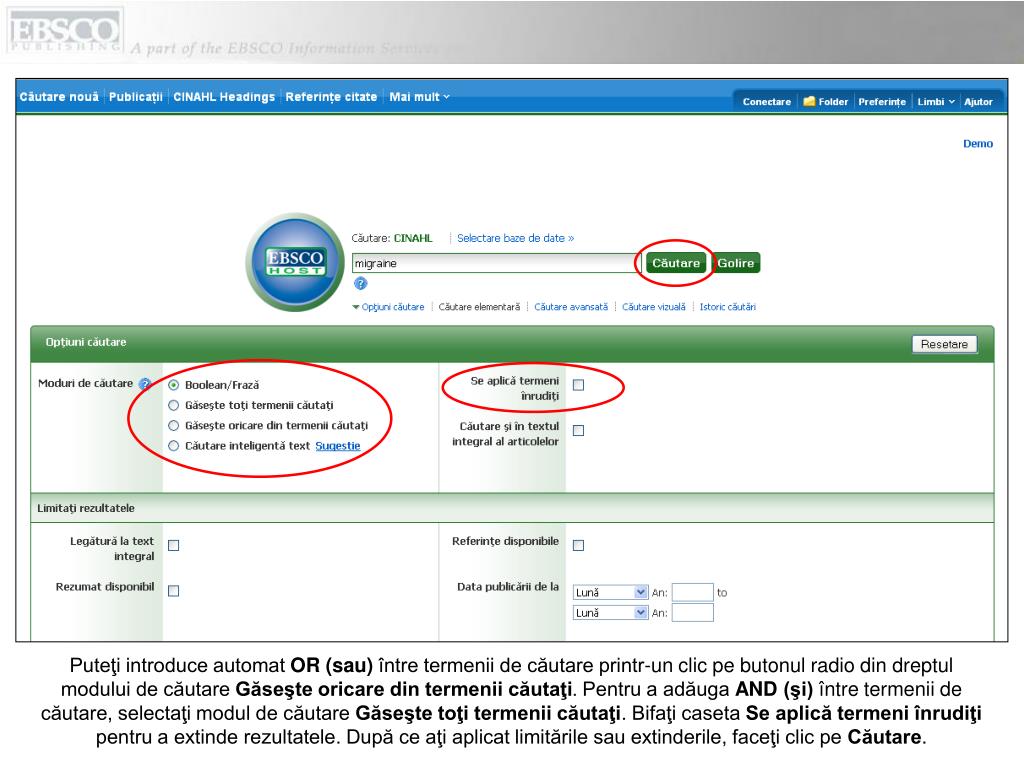The width and height of the screenshot is (1024, 768).
Task: Tick Se aplică termeni înrudiți checkbox
Action: click(579, 385)
